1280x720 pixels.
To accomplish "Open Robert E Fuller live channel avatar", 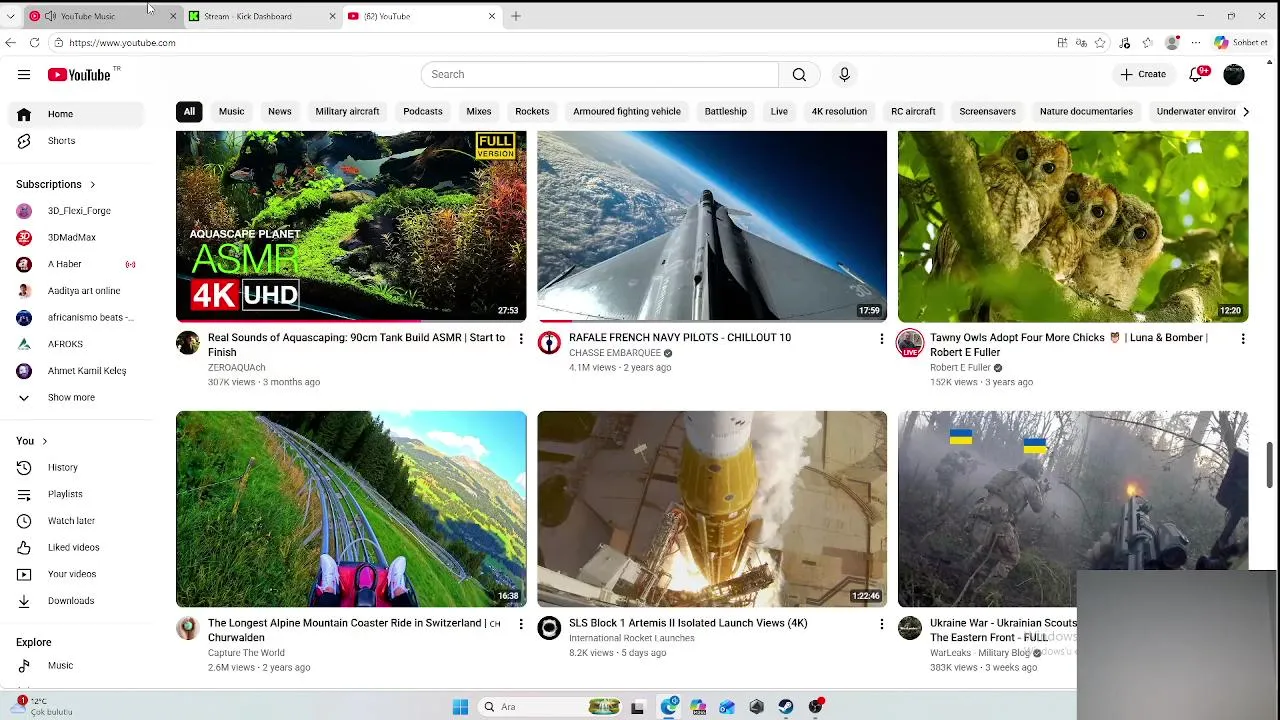I will (x=910, y=343).
